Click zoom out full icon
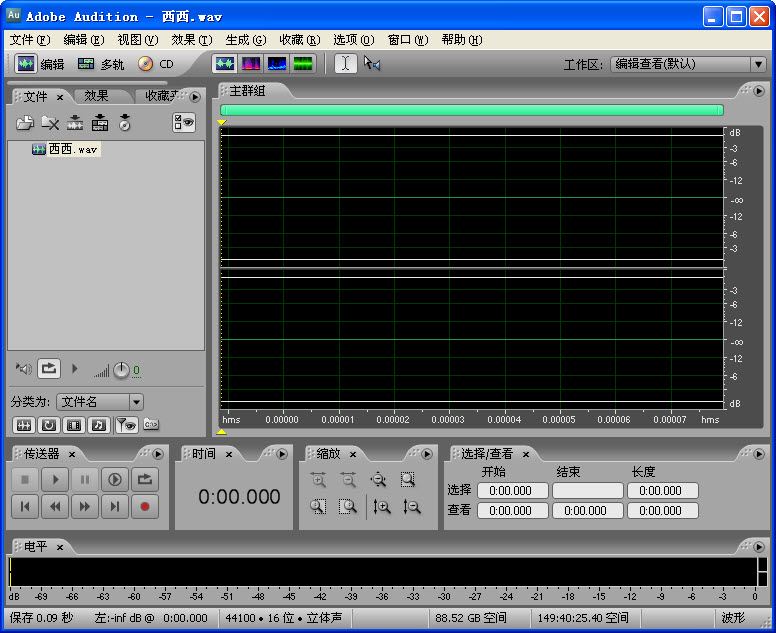Screen dimensions: 776x633 (378, 480)
